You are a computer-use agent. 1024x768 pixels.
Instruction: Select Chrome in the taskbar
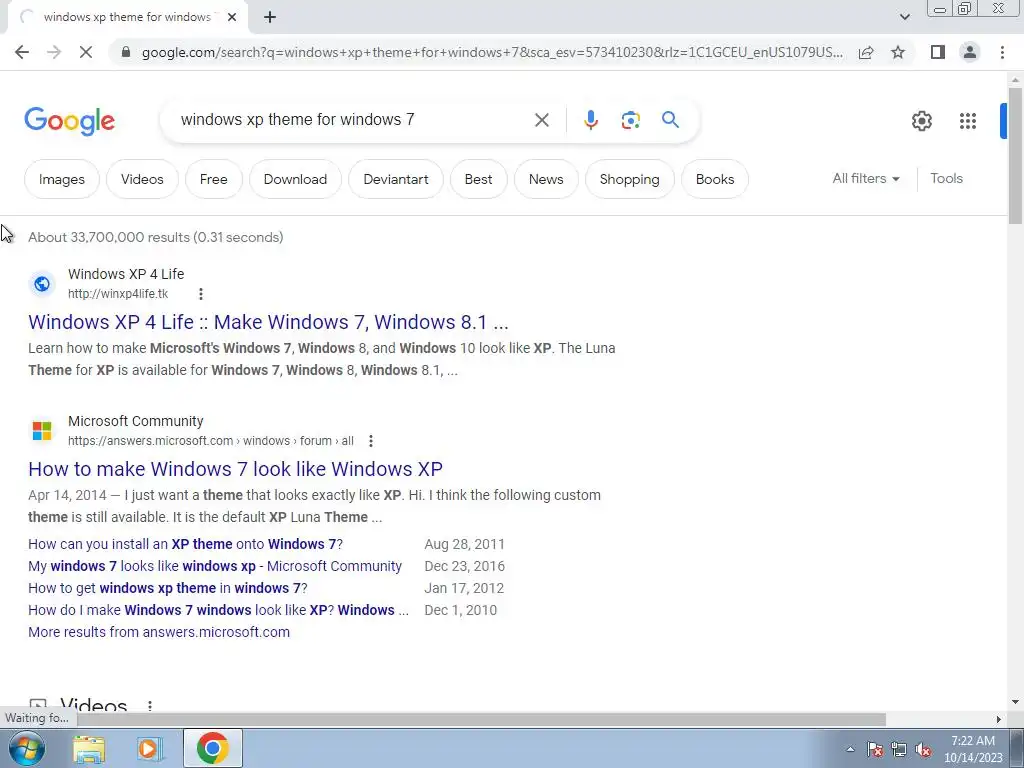(212, 748)
